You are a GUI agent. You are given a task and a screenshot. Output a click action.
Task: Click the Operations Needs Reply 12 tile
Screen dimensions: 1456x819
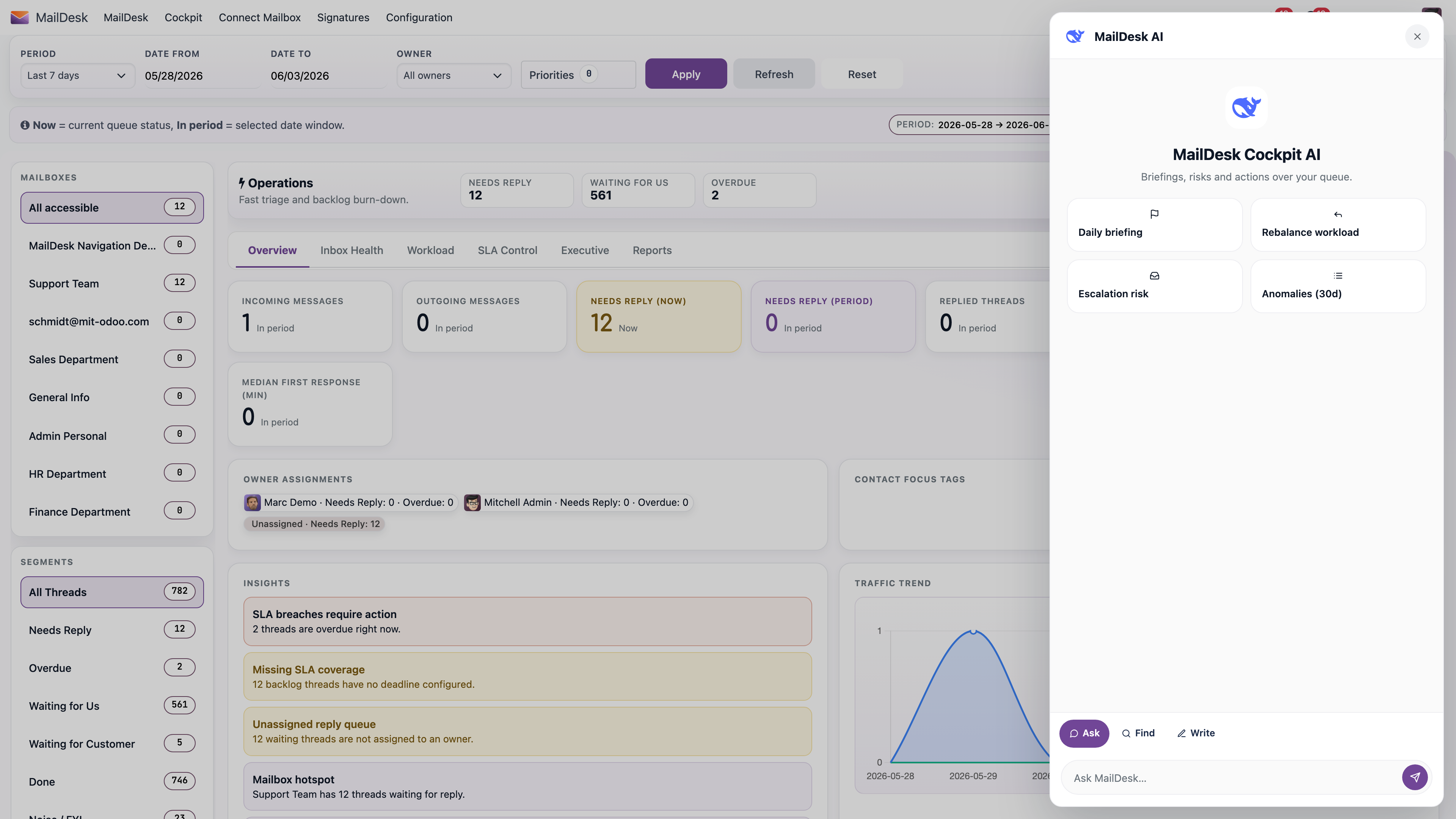[516, 190]
